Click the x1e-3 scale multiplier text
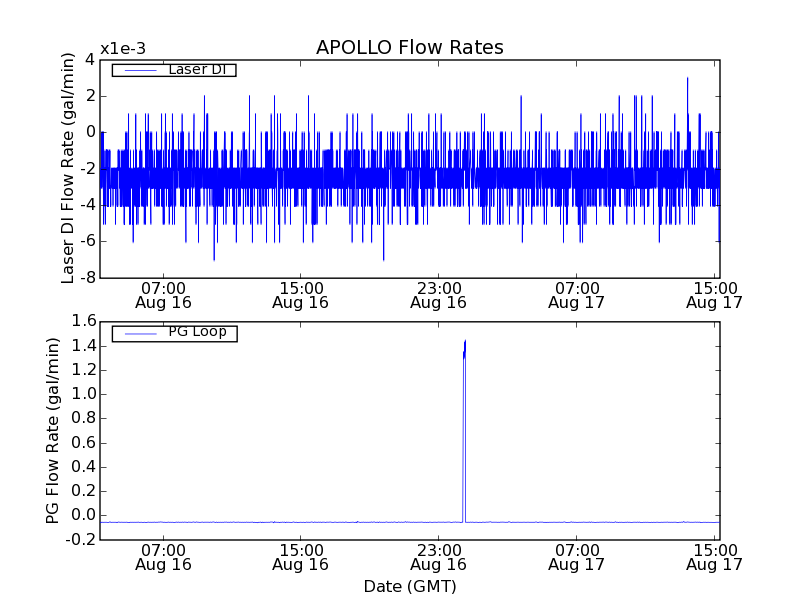 (122, 49)
